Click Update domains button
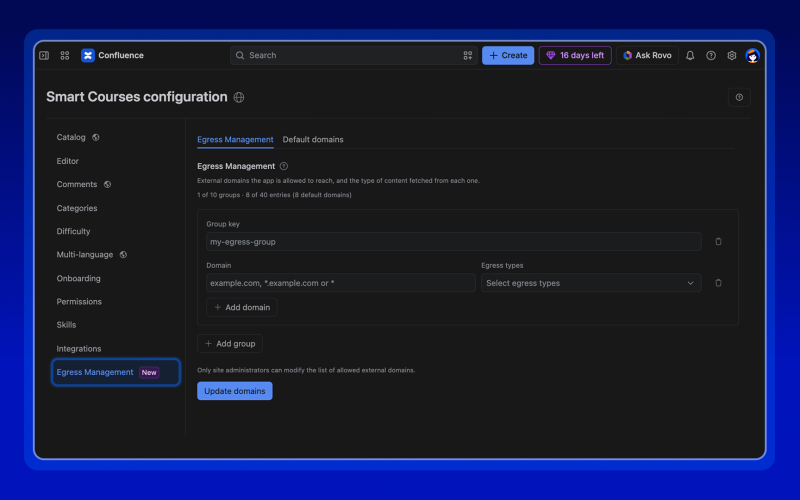Viewport: 800px width, 500px height. (235, 391)
